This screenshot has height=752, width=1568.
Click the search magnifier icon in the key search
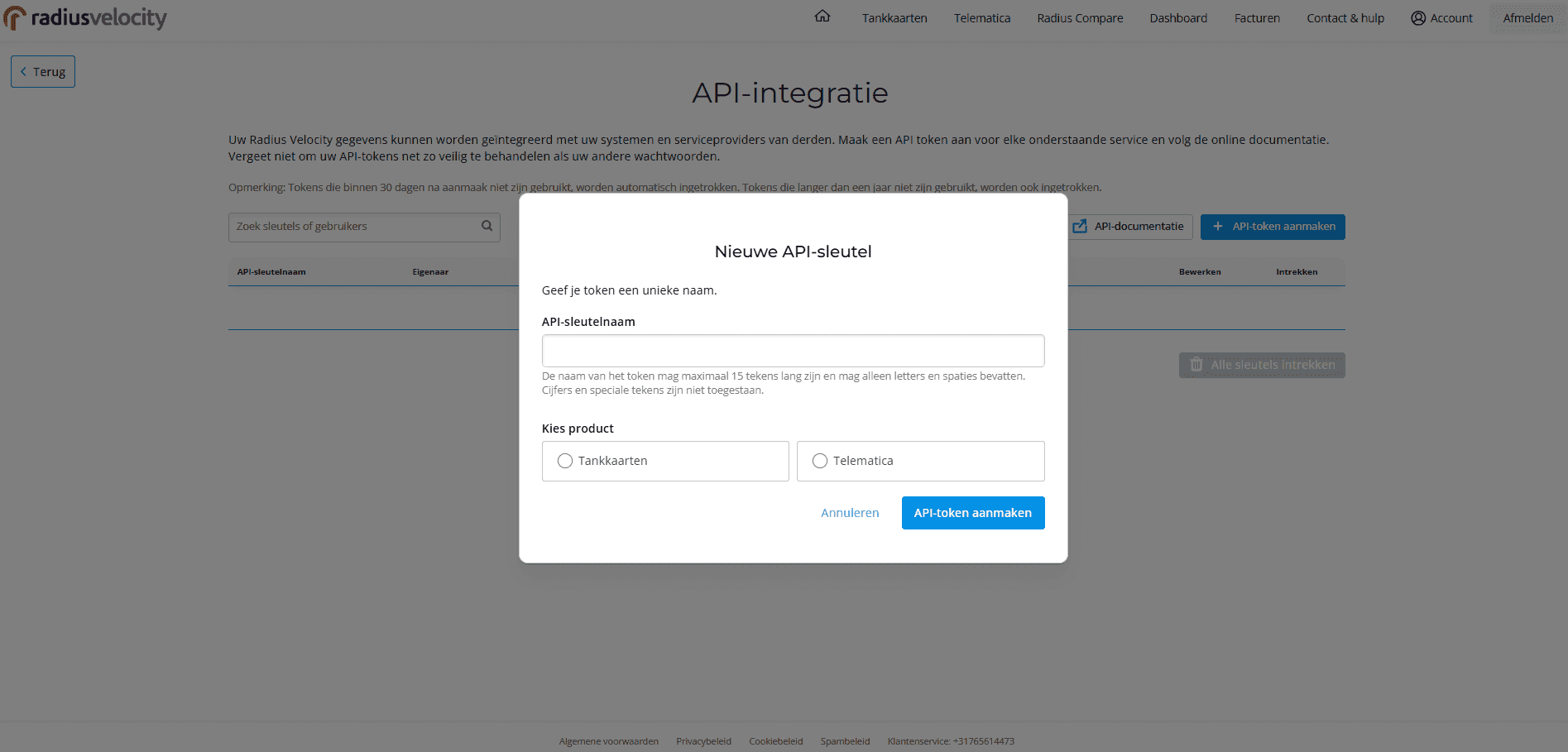[x=487, y=226]
